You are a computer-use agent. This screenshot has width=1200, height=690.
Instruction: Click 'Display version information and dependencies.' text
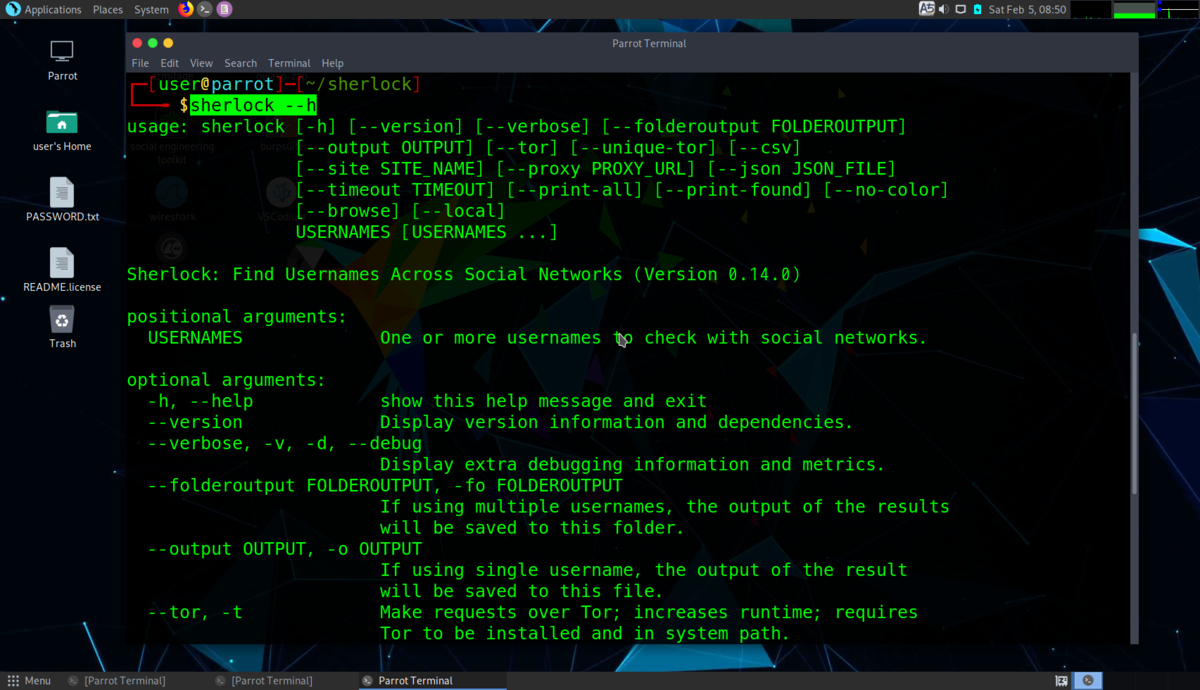click(617, 422)
